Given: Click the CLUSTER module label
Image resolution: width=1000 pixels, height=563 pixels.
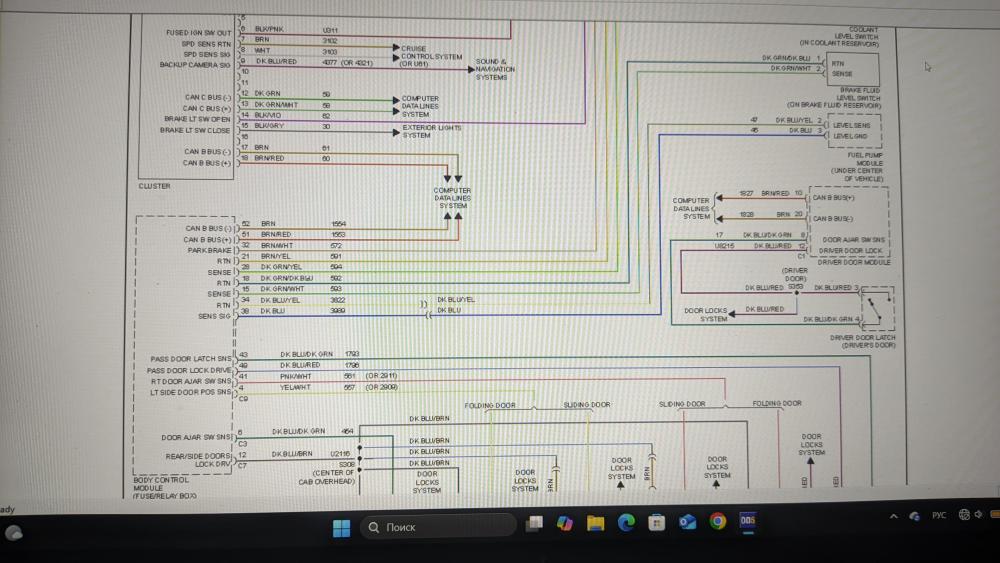Looking at the screenshot, I should point(154,186).
